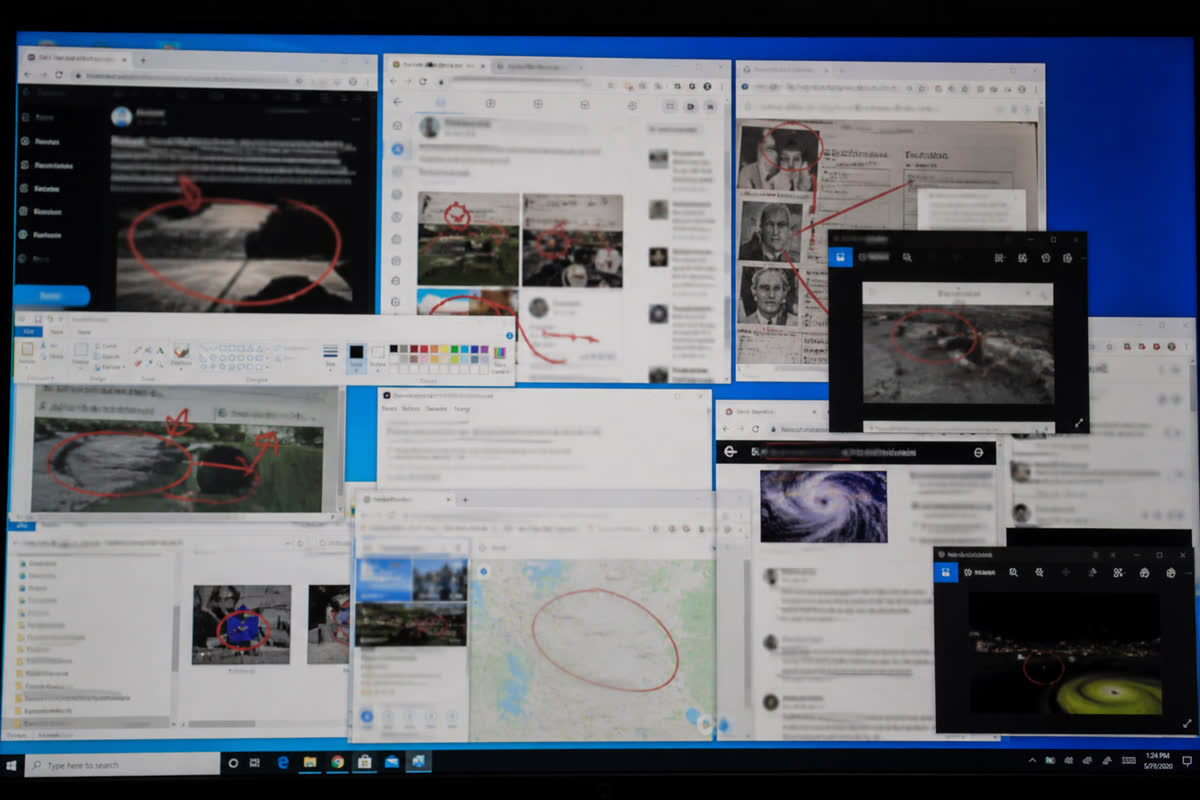Open File Explorer from the taskbar

coord(310,763)
